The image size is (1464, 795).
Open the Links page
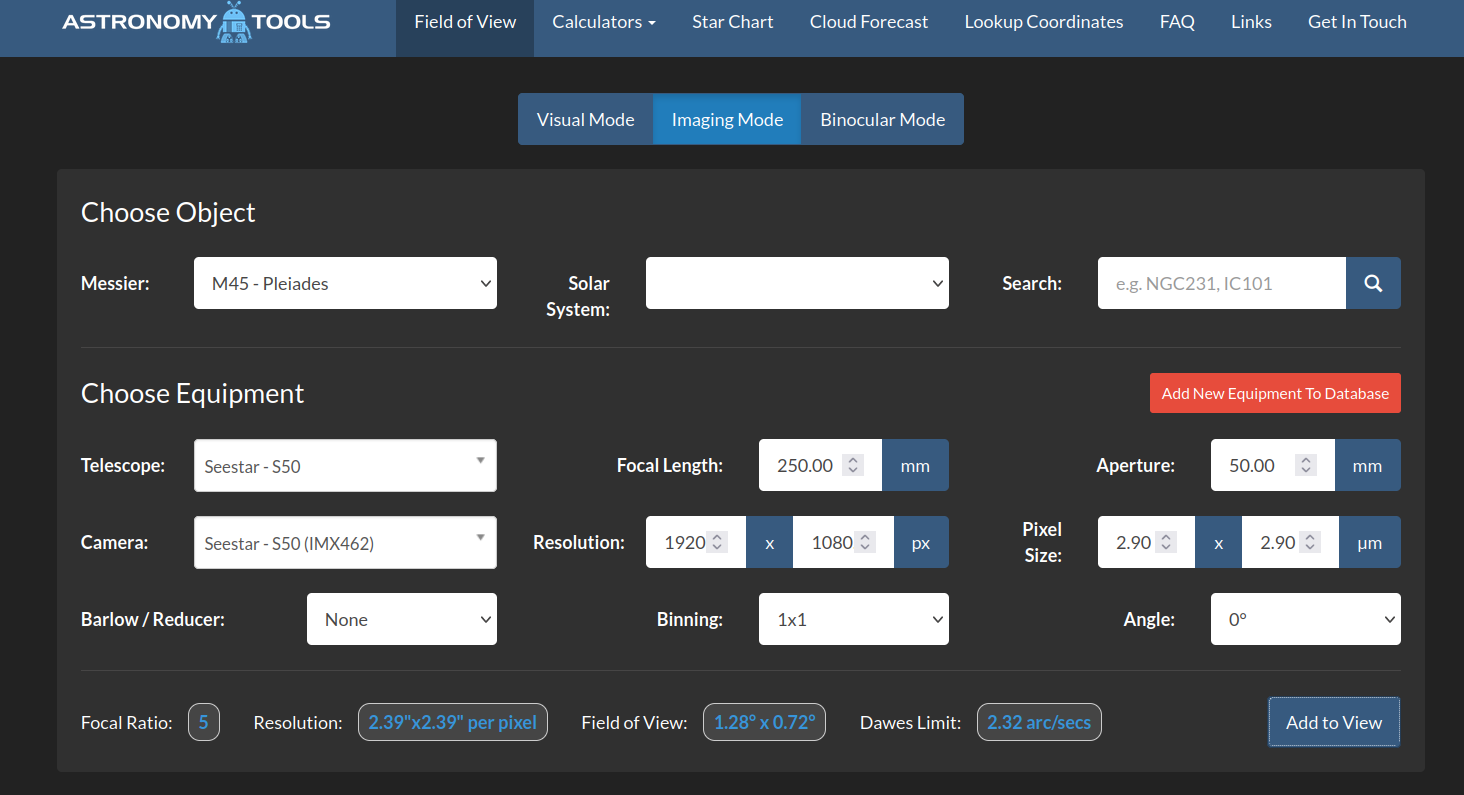1252,22
